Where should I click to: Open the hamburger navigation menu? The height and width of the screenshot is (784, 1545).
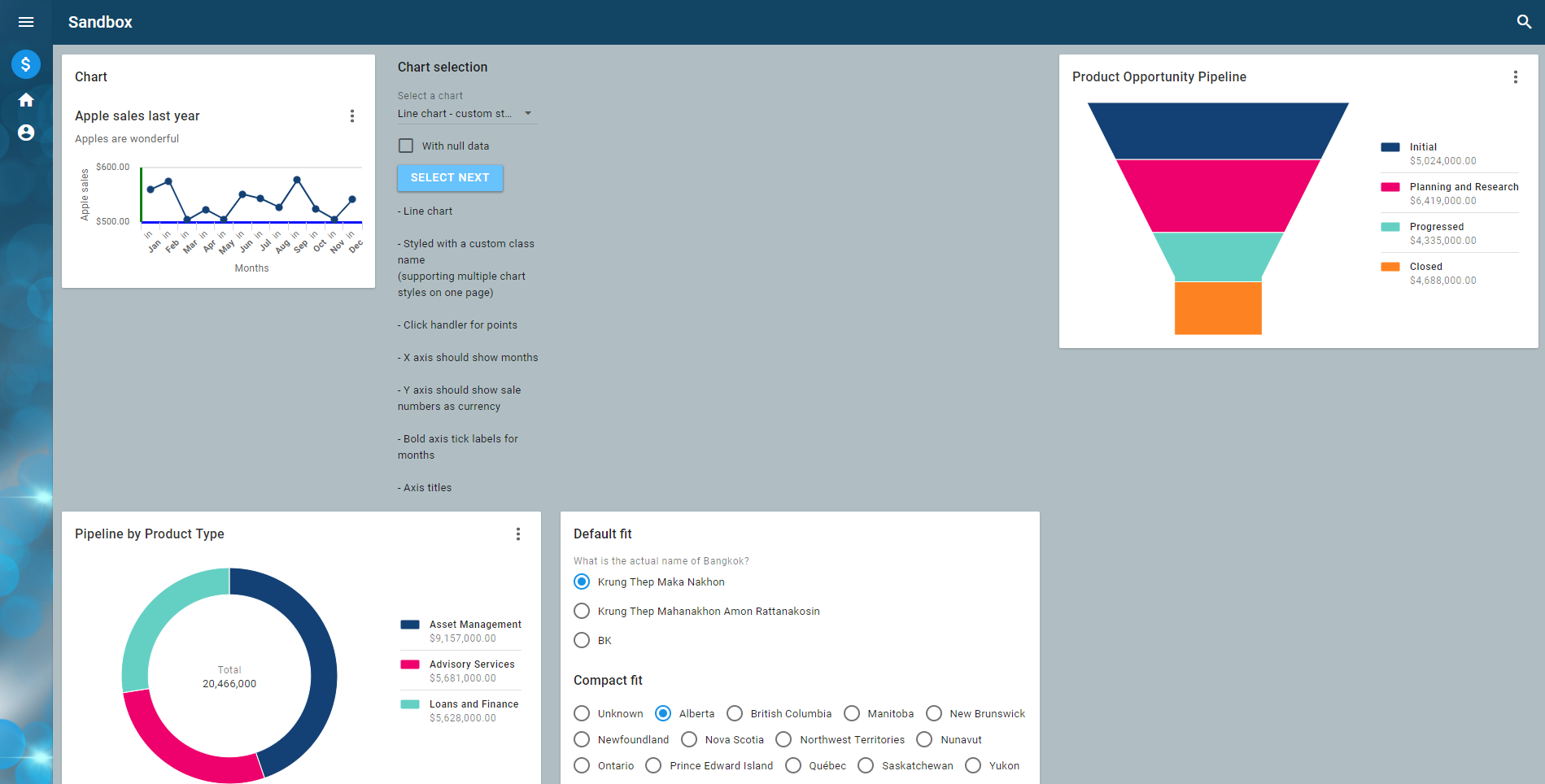click(26, 22)
